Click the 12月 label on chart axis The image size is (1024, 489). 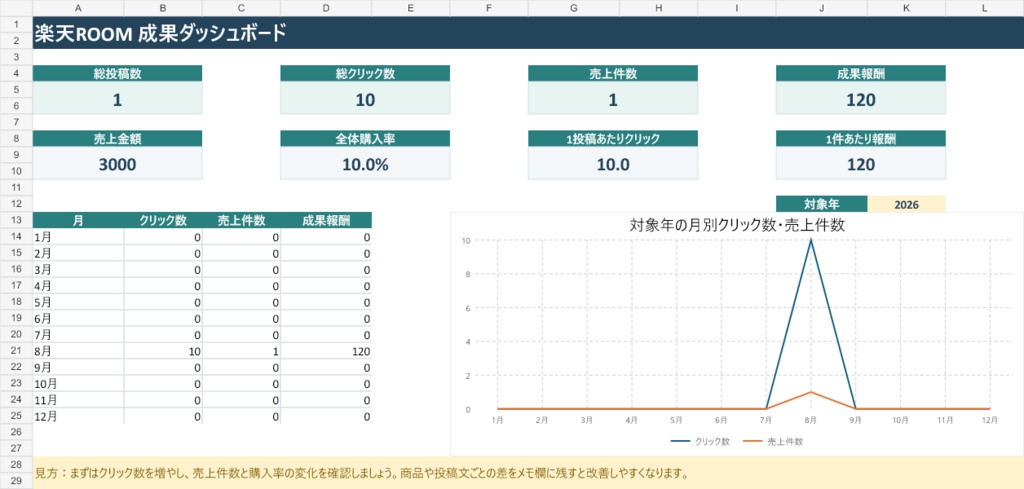tap(990, 421)
